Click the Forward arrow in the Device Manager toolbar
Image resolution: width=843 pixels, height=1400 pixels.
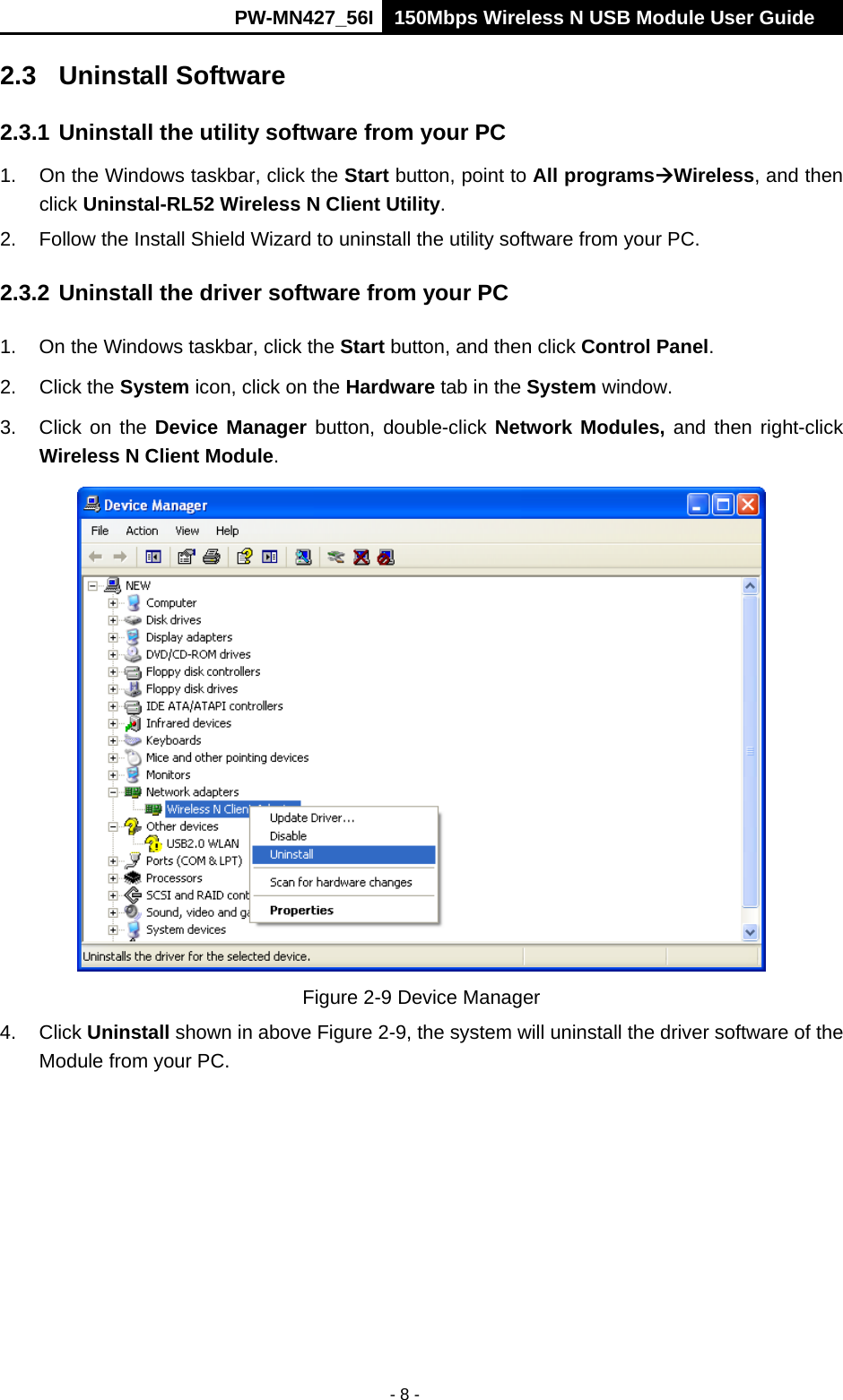tap(120, 557)
